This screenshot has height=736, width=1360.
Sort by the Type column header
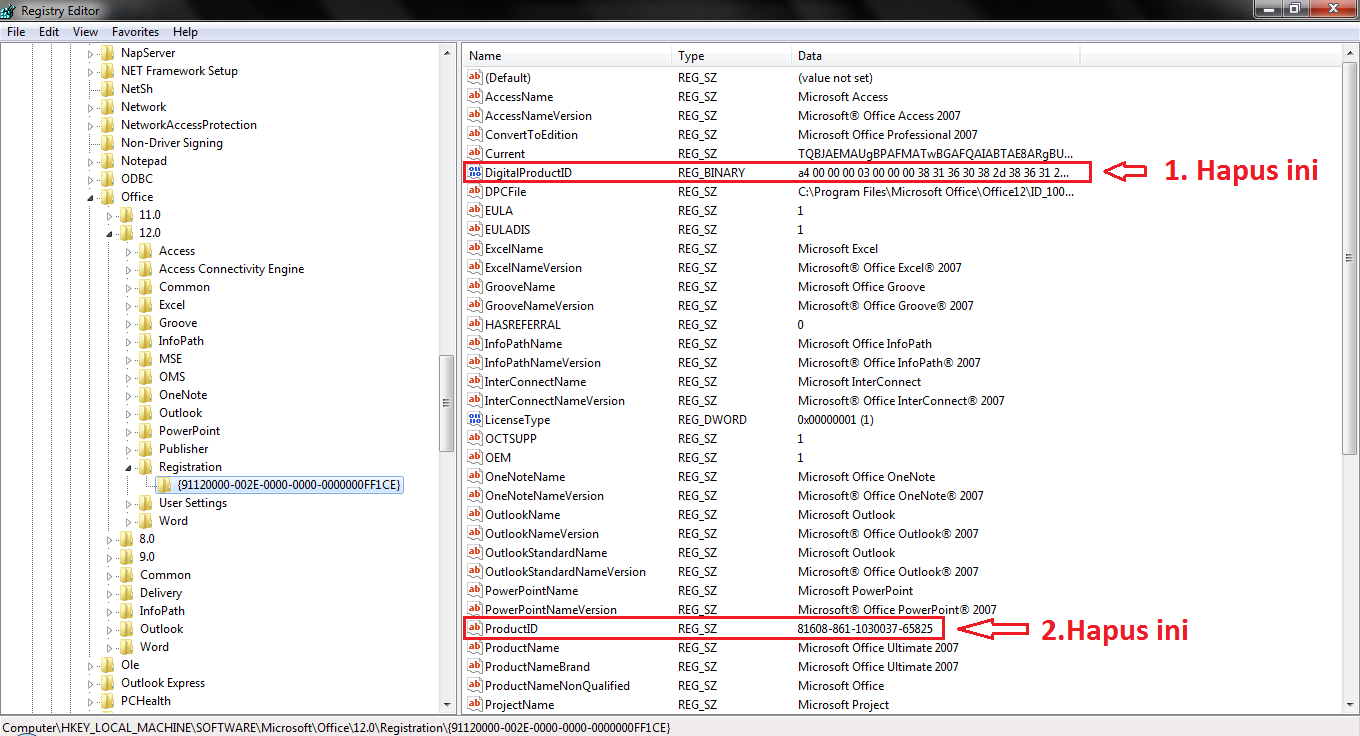(731, 56)
